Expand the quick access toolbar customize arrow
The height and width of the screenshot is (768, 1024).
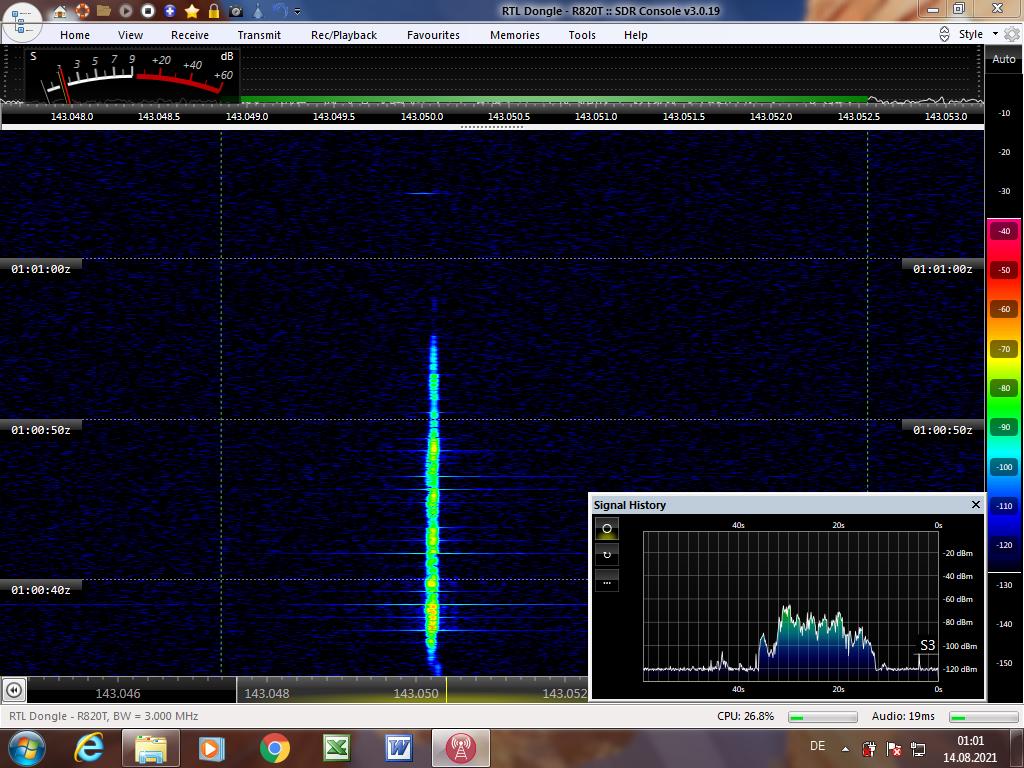pyautogui.click(x=298, y=11)
